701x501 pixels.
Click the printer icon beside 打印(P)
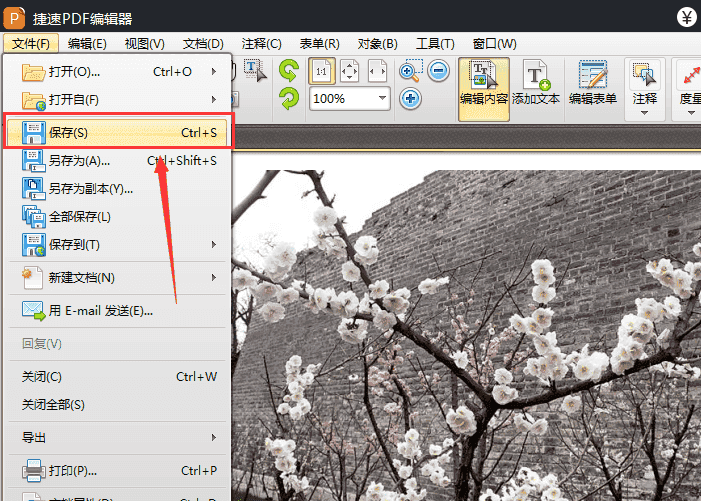(34, 471)
